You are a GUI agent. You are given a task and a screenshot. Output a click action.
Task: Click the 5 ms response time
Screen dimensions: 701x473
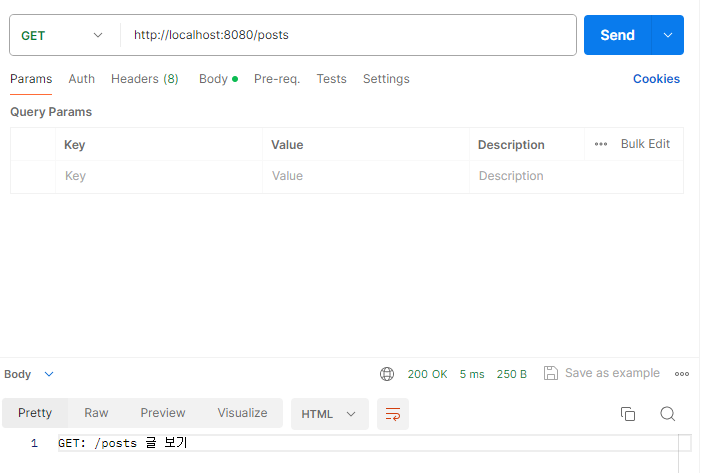[472, 374]
